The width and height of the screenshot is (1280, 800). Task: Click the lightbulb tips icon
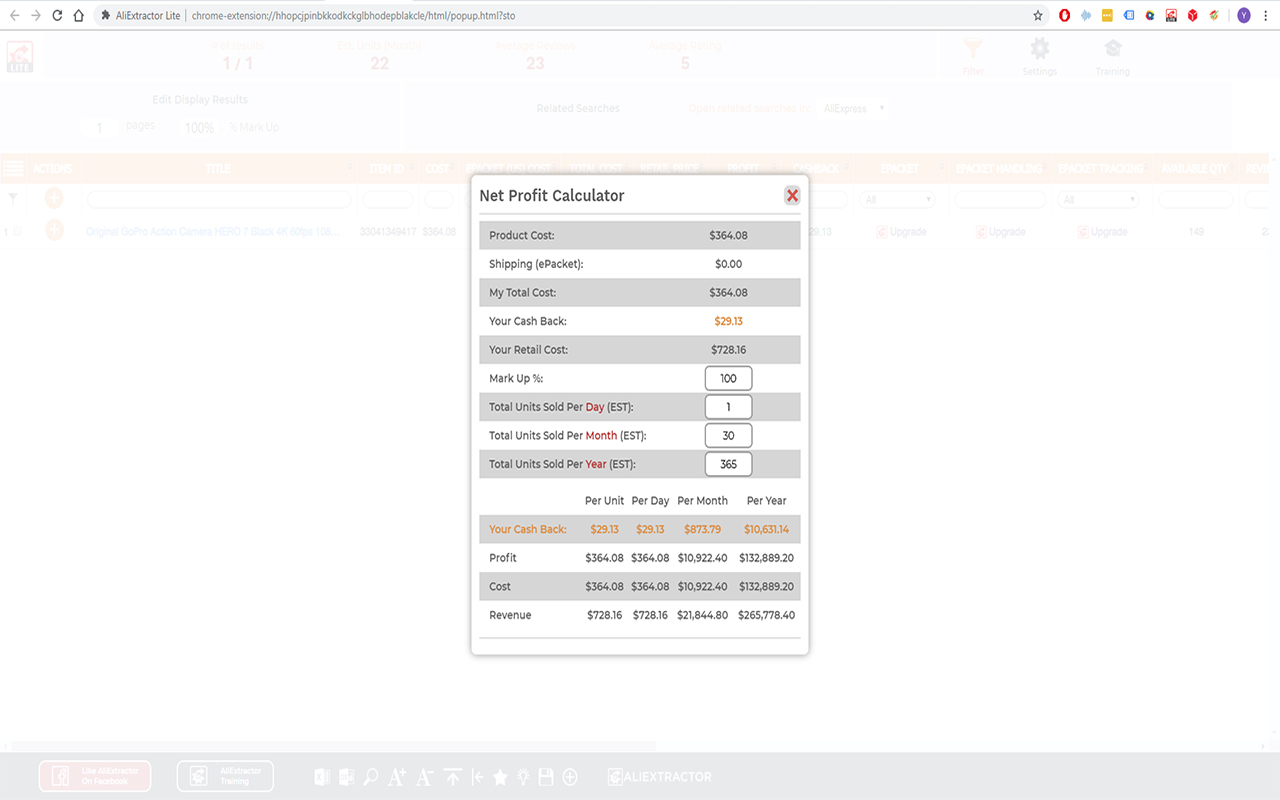pyautogui.click(x=523, y=777)
